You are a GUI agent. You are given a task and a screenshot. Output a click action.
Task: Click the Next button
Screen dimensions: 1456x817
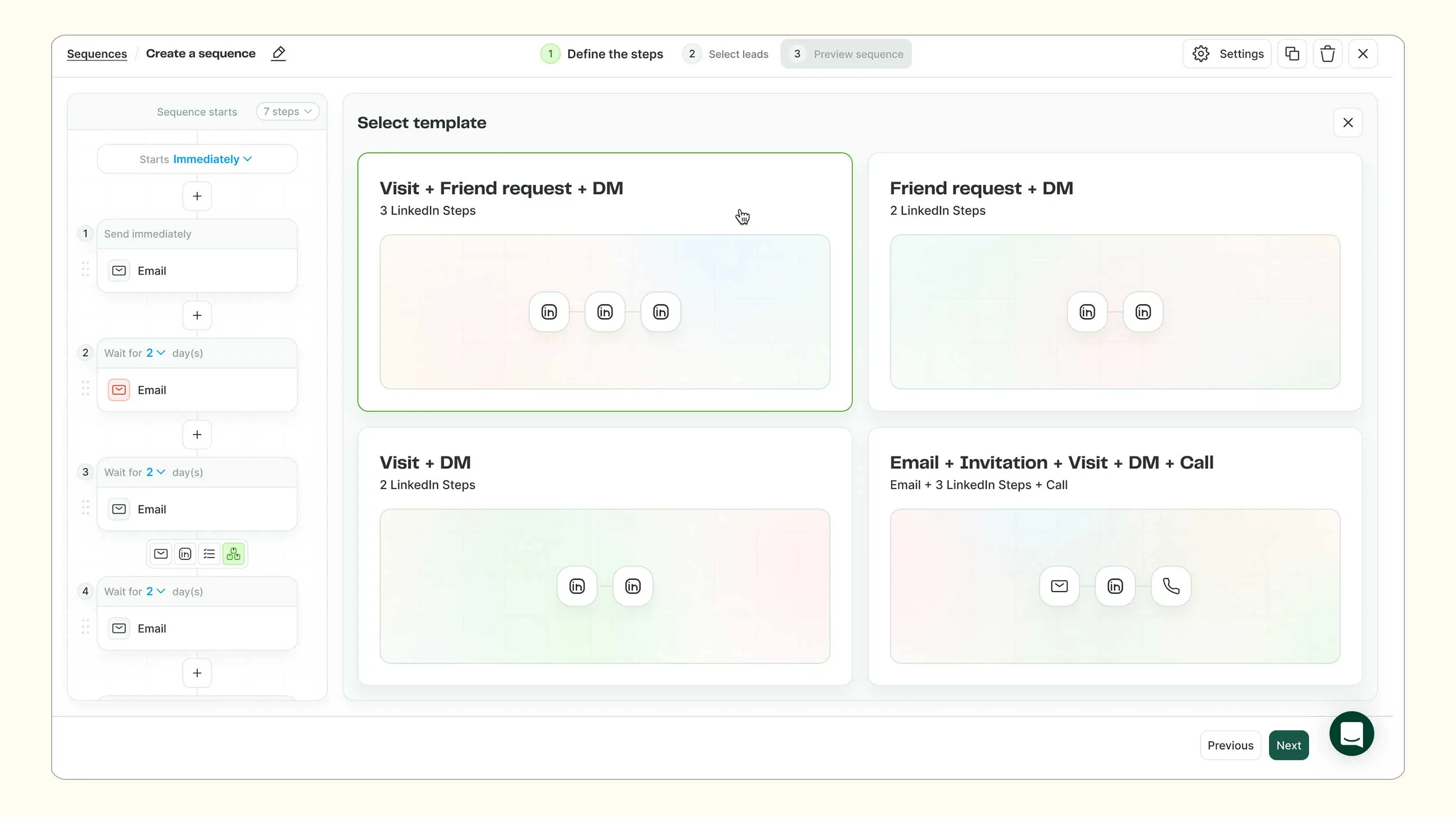pos(1288,745)
